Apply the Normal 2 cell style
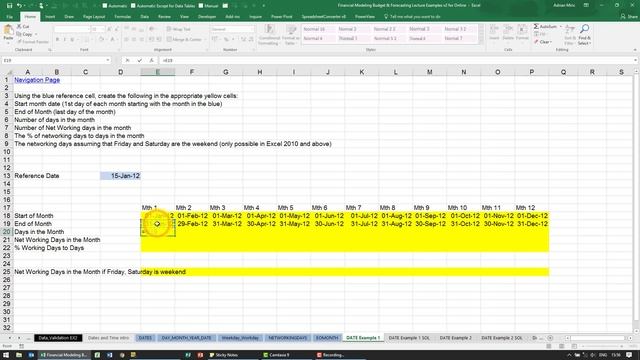Image resolution: width=640 pixels, height=360 pixels. pos(348,29)
